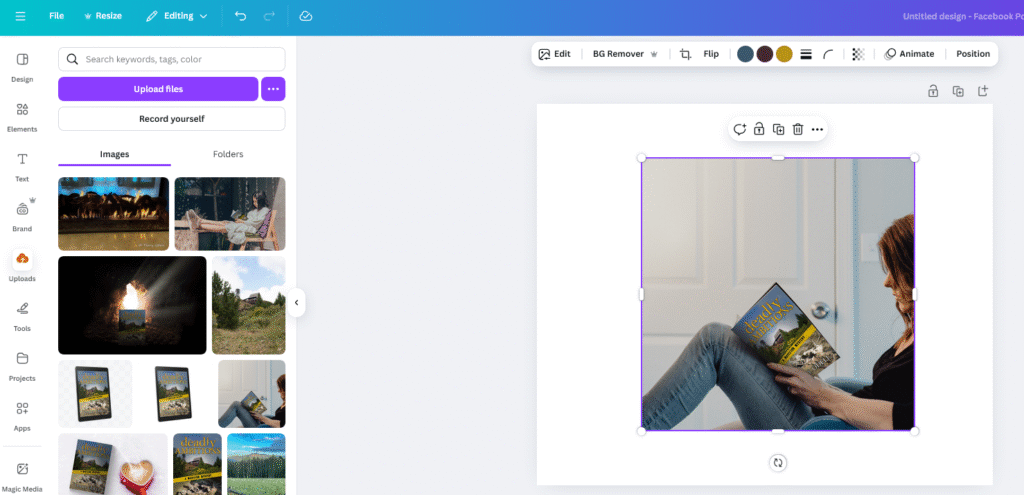Image resolution: width=1024 pixels, height=495 pixels.
Task: Click the crop icon in the image toolbar
Action: pyautogui.click(x=685, y=54)
